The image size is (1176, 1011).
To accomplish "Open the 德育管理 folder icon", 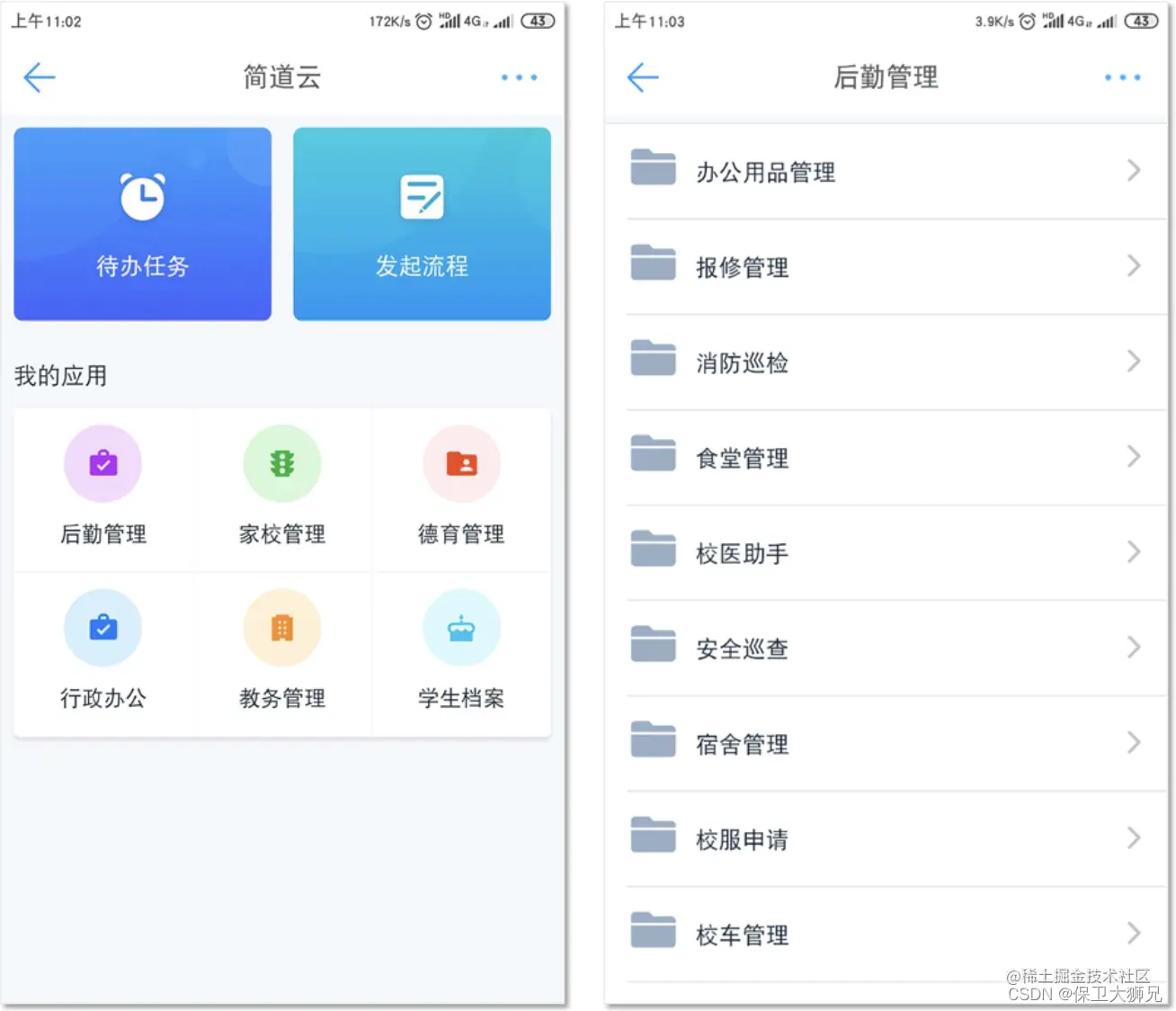I will 462,463.
